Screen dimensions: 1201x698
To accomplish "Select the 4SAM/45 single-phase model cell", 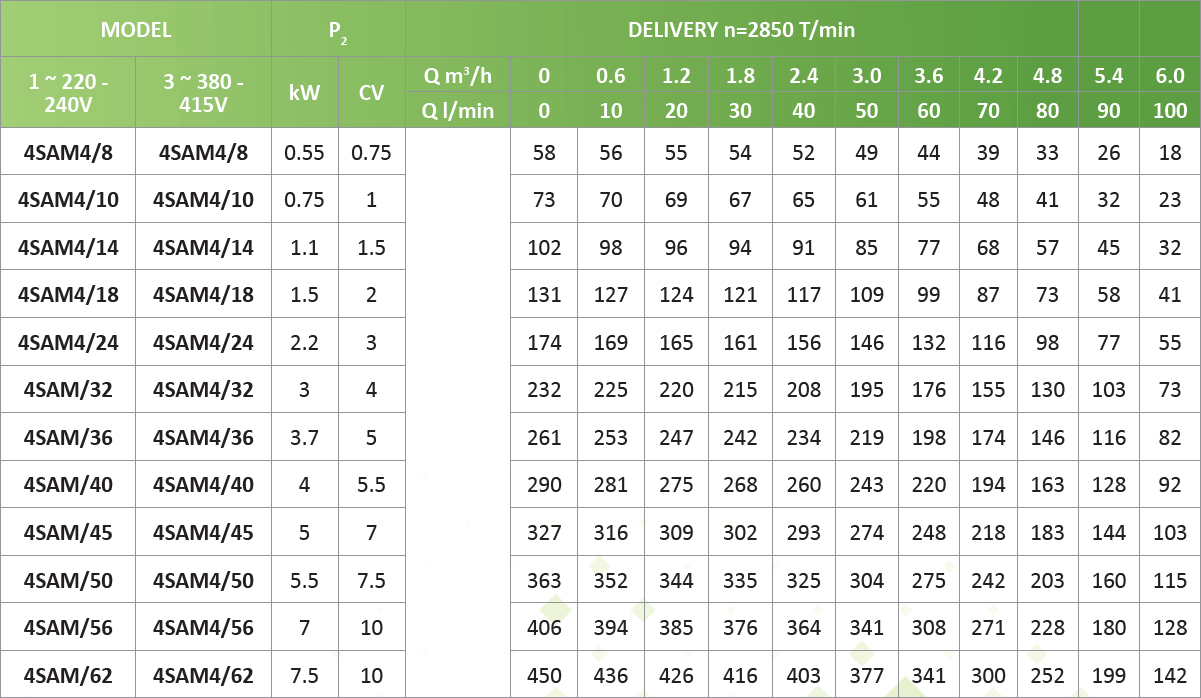I will pos(68,533).
